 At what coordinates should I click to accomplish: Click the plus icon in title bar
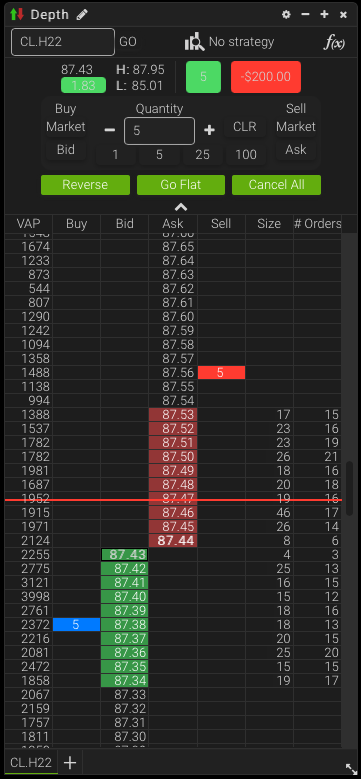324,14
